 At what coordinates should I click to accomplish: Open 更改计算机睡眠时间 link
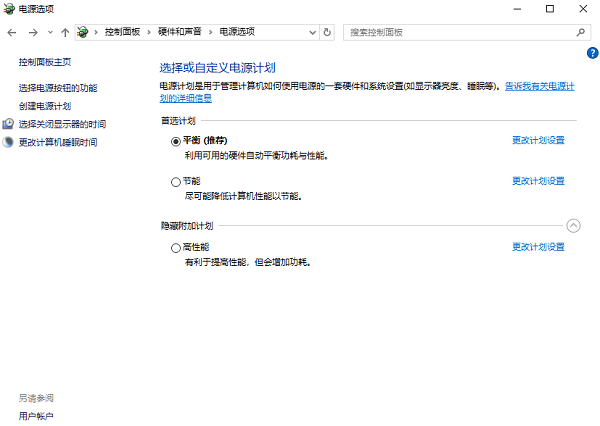58,142
